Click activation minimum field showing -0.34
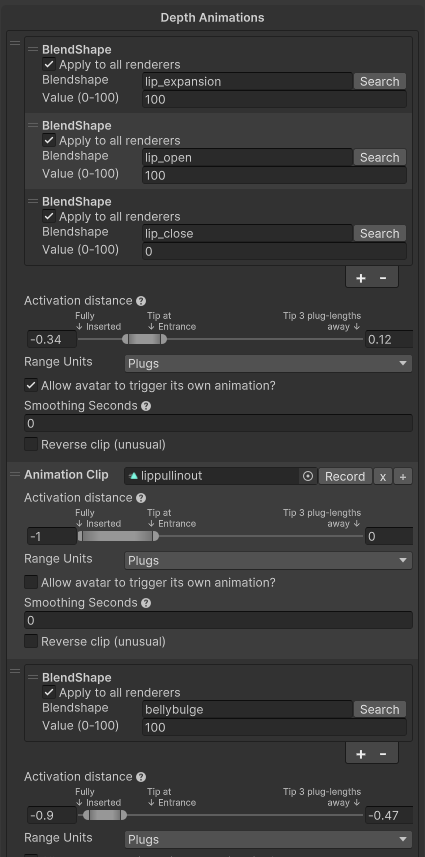Screen dimensions: 425x857 (x=52, y=339)
